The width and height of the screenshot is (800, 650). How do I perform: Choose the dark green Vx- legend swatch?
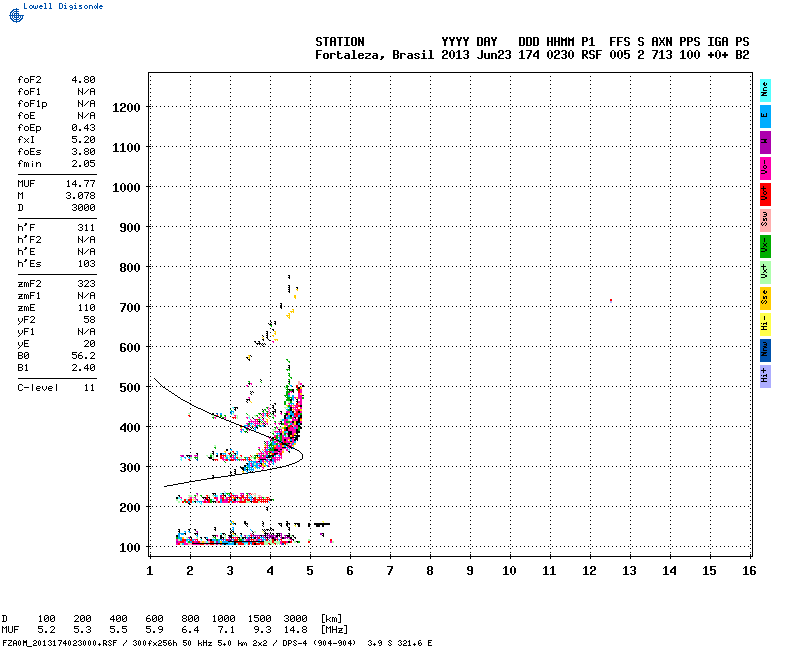pyautogui.click(x=765, y=246)
